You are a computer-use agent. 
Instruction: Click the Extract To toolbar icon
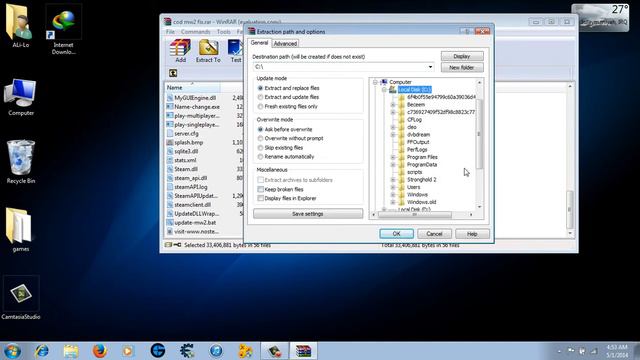(x=208, y=51)
